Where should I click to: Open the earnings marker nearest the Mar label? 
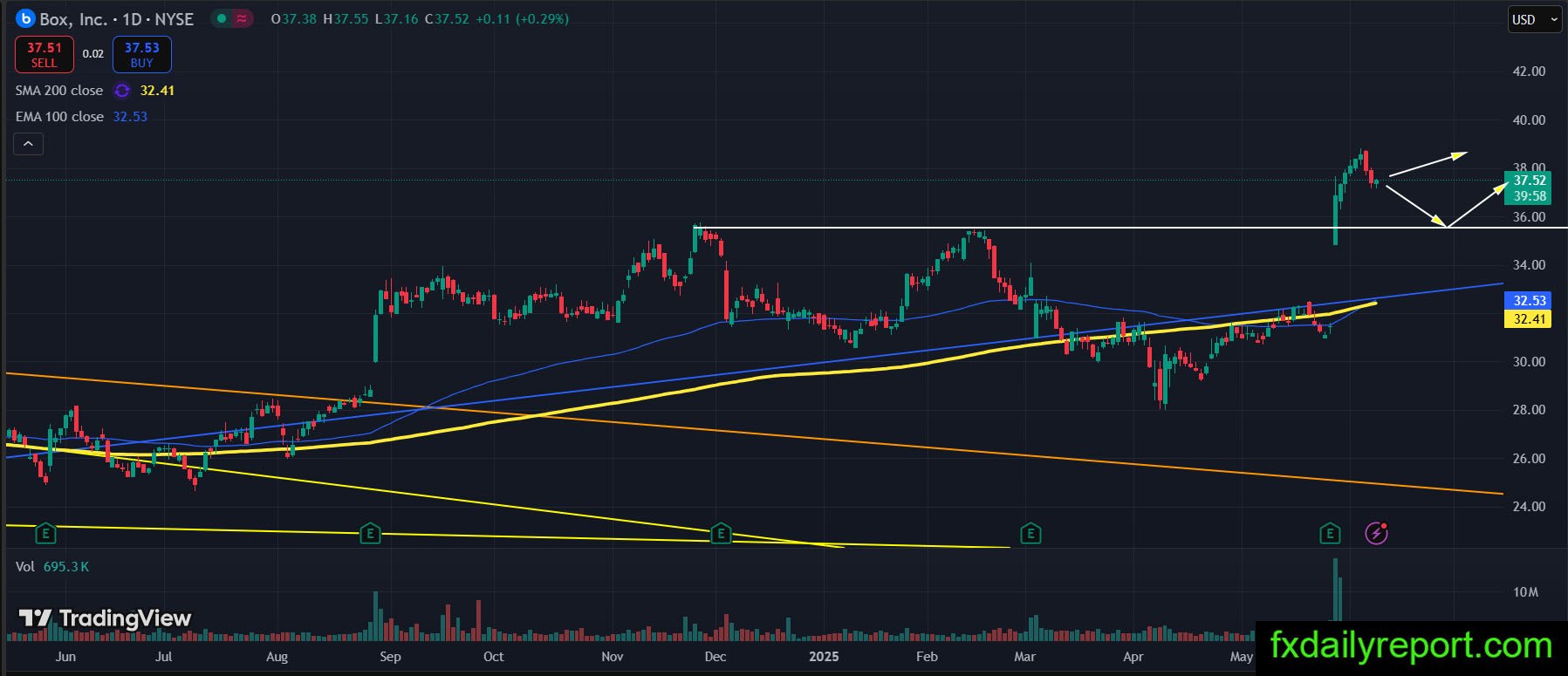point(1030,533)
